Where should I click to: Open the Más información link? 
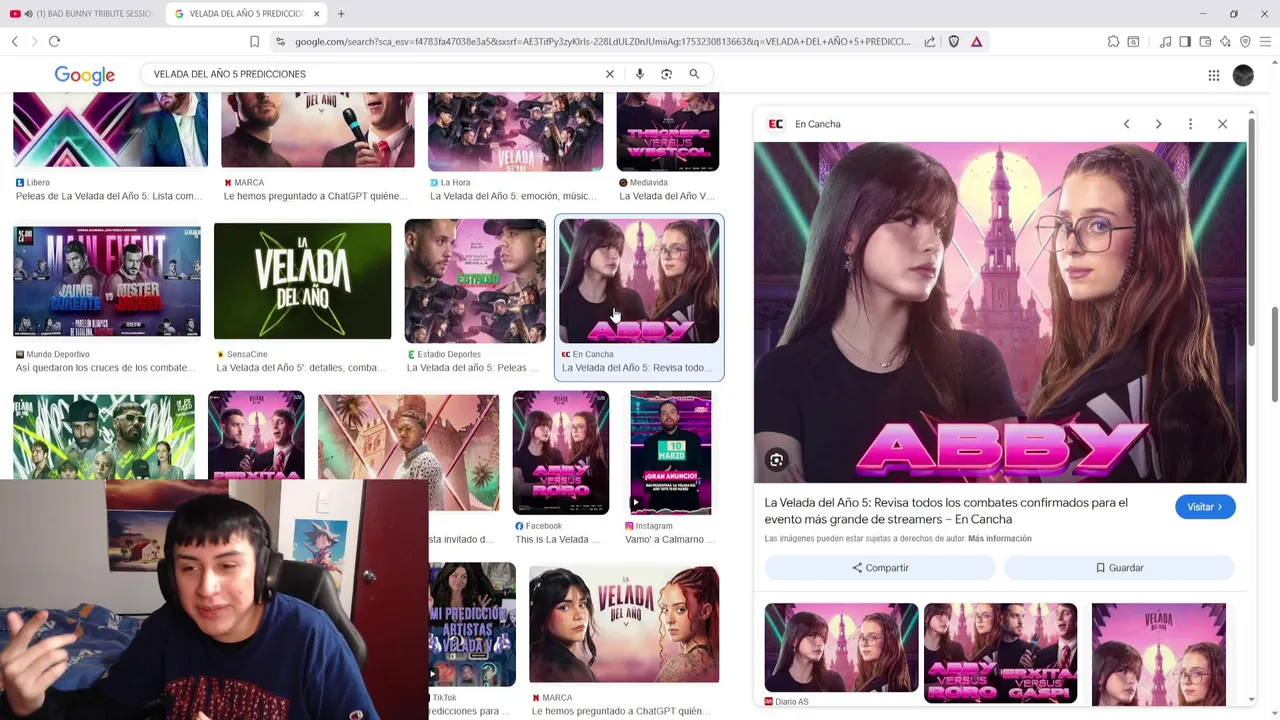(x=999, y=539)
